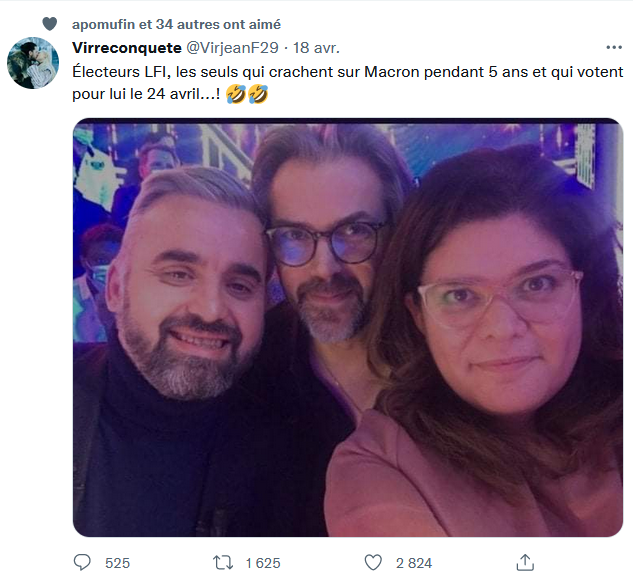Click the 525 replies count
Image resolution: width=633 pixels, height=579 pixels.
click(x=117, y=563)
